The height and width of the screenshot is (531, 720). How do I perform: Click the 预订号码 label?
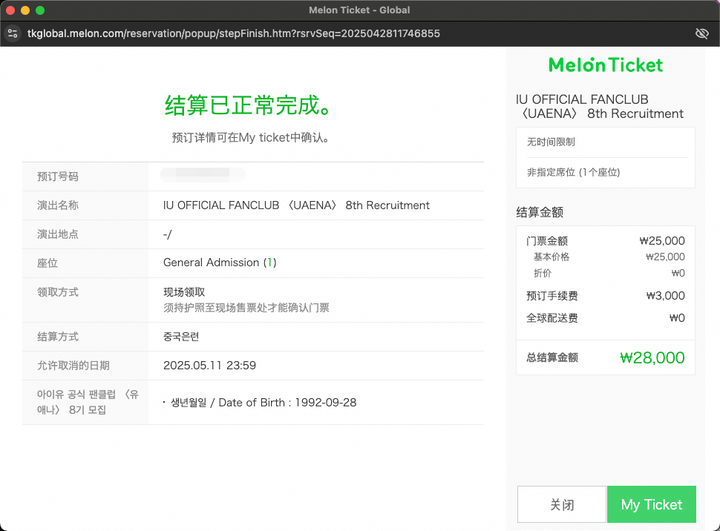(58, 176)
